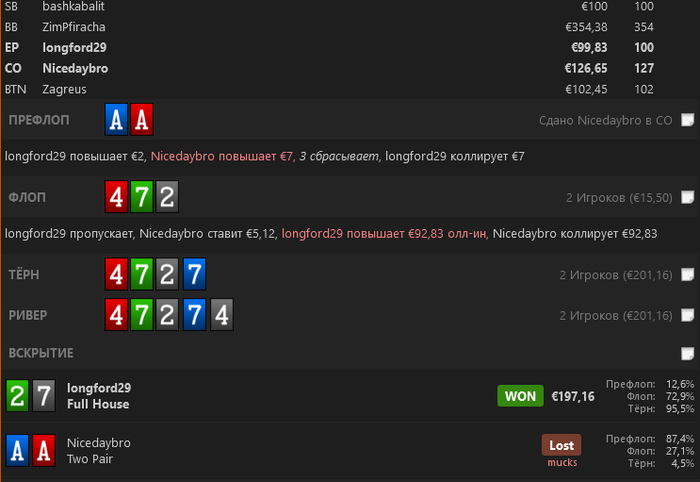Viewport: 700px width, 482px height.
Task: Select Nicedaybro's red ace hole card
Action: (x=44, y=450)
